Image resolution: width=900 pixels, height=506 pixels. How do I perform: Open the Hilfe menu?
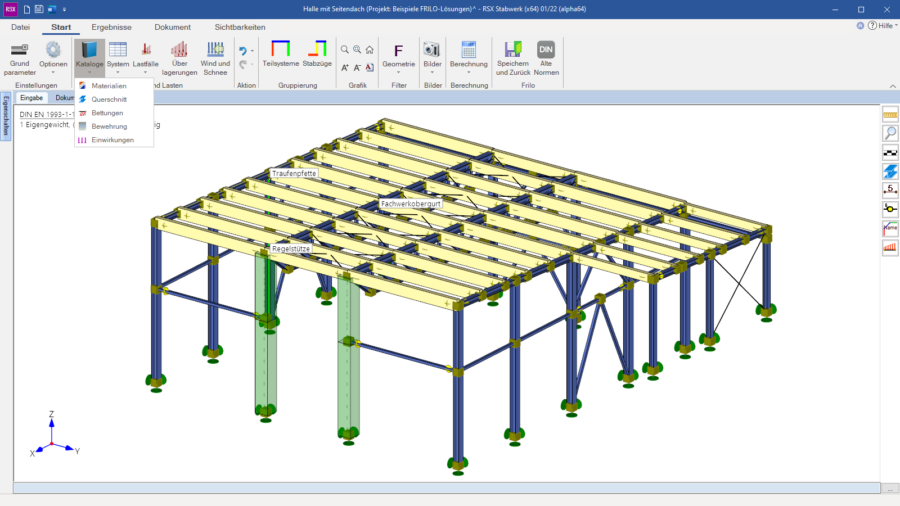[882, 27]
